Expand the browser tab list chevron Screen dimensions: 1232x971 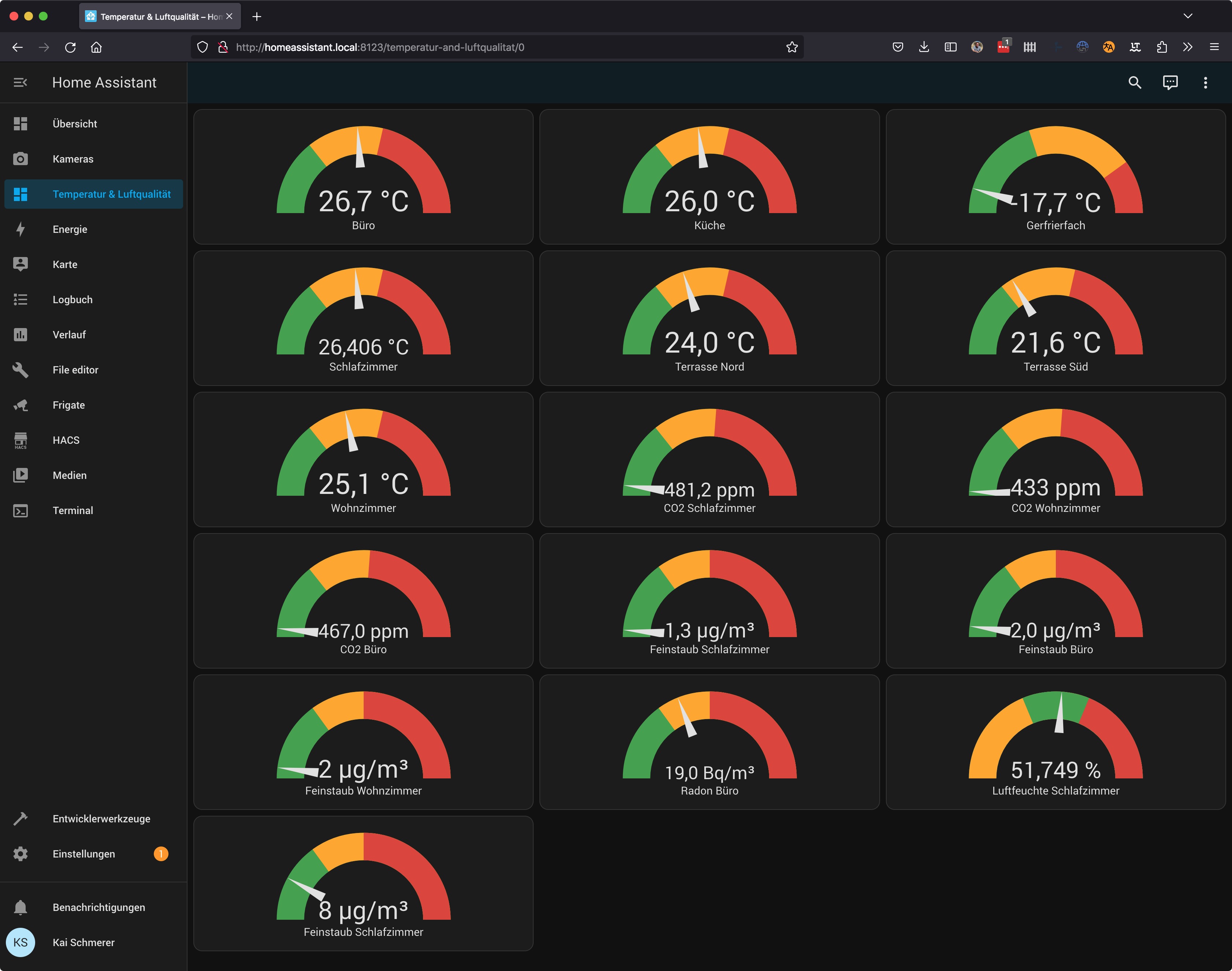(1188, 16)
